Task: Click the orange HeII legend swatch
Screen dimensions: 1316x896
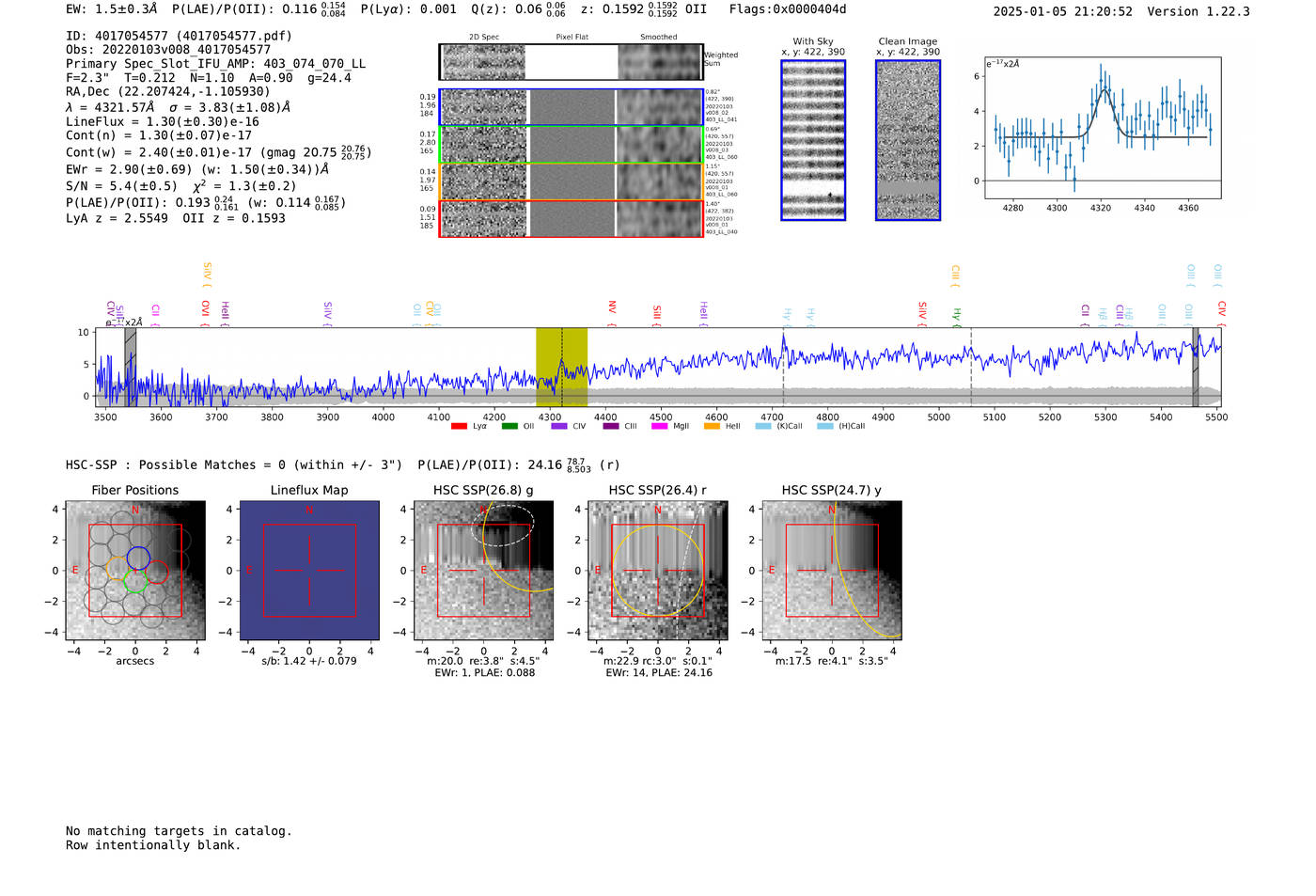Action: pyautogui.click(x=712, y=426)
